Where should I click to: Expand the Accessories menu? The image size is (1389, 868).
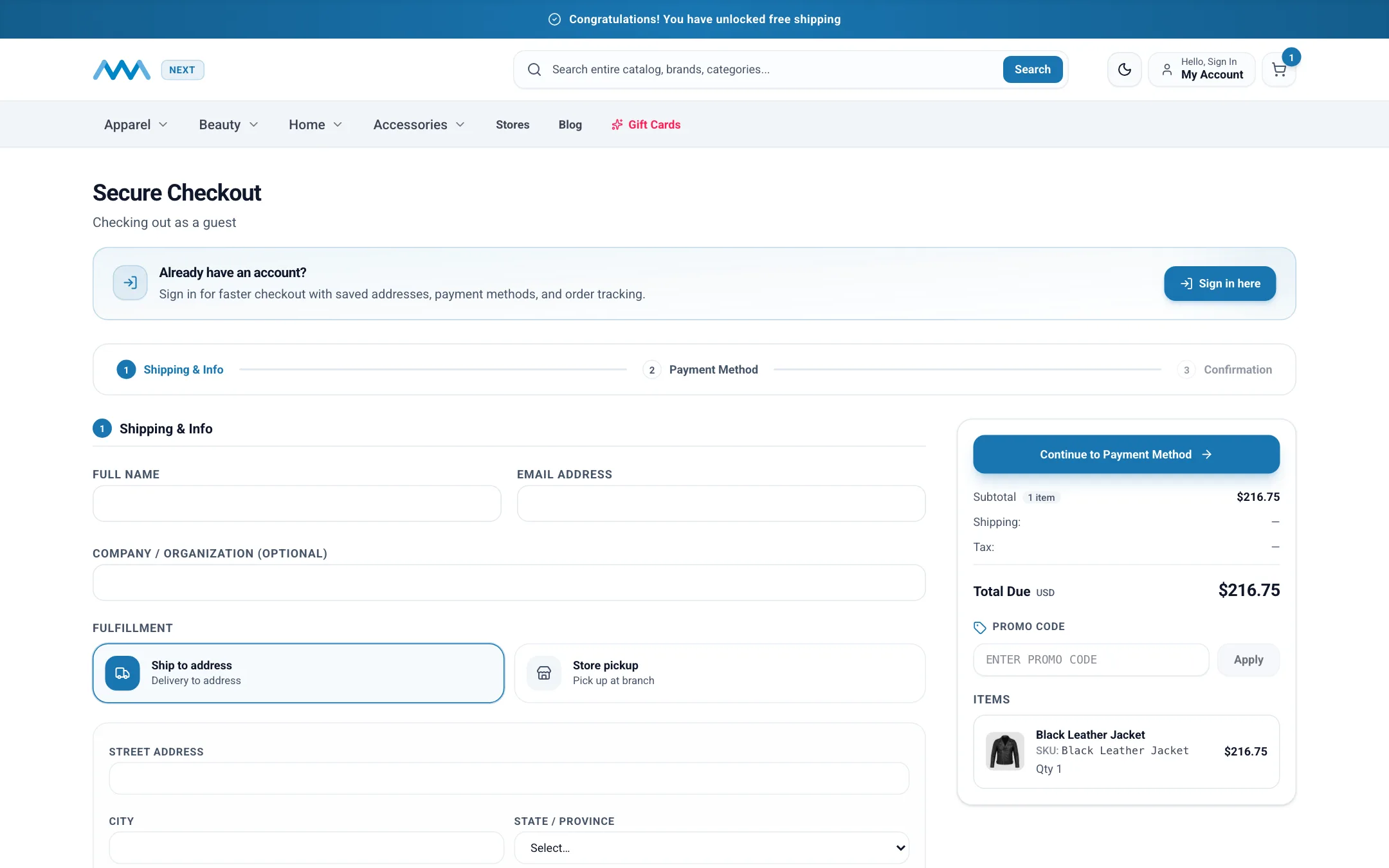[419, 125]
